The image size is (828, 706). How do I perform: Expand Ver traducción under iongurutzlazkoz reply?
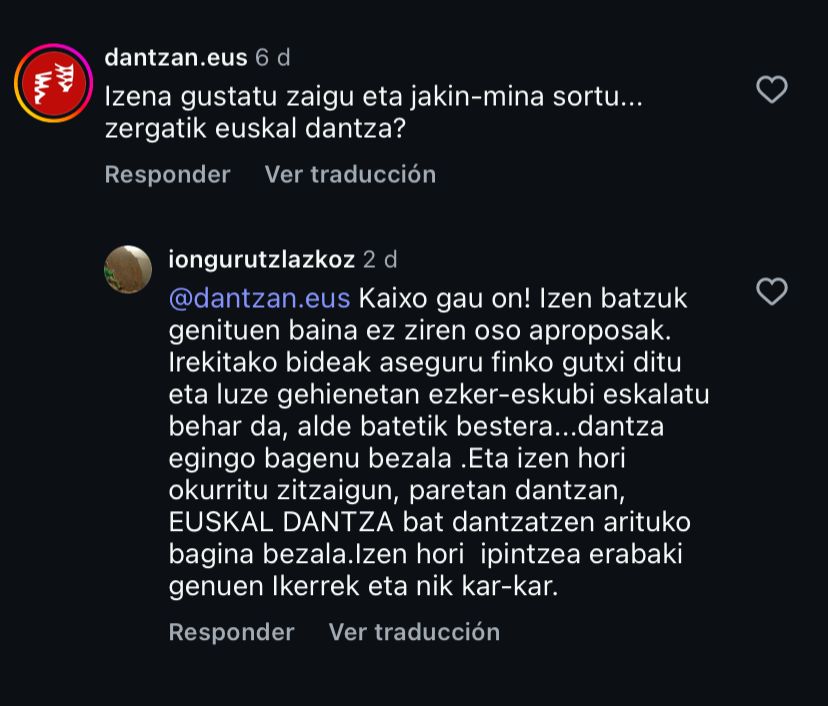(x=414, y=632)
